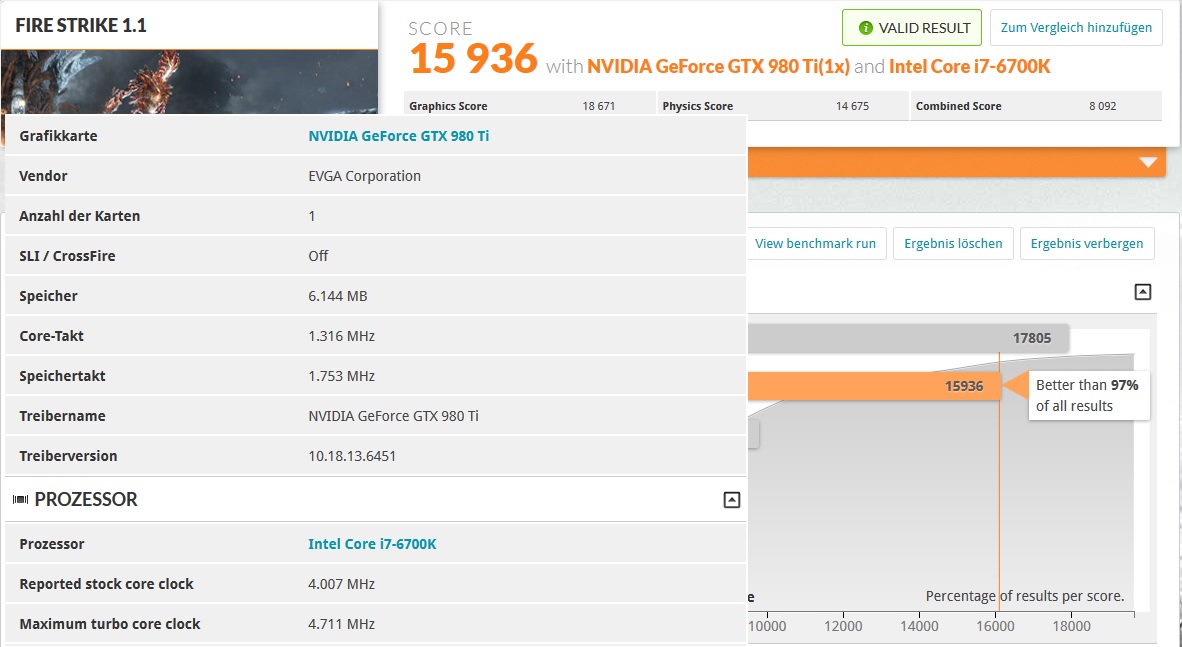This screenshot has width=1182, height=647.
Task: Click the turbo core clock 4.711 MHz value
Action: (341, 624)
